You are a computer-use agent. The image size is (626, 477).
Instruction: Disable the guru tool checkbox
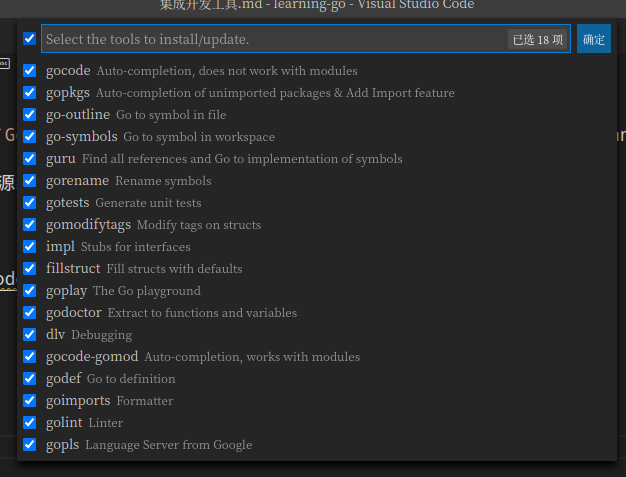pyautogui.click(x=29, y=159)
